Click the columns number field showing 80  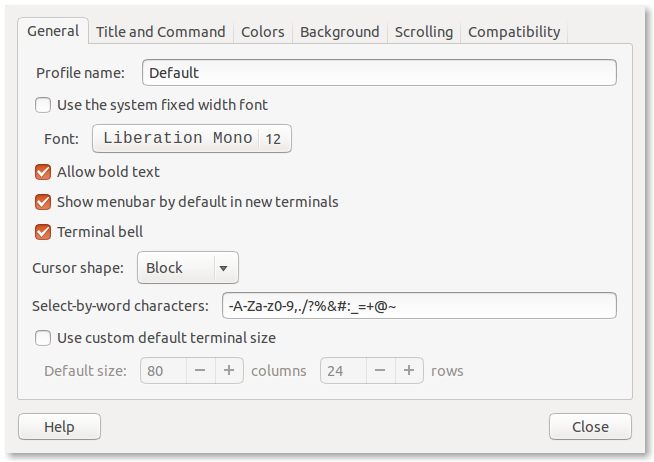pos(164,370)
